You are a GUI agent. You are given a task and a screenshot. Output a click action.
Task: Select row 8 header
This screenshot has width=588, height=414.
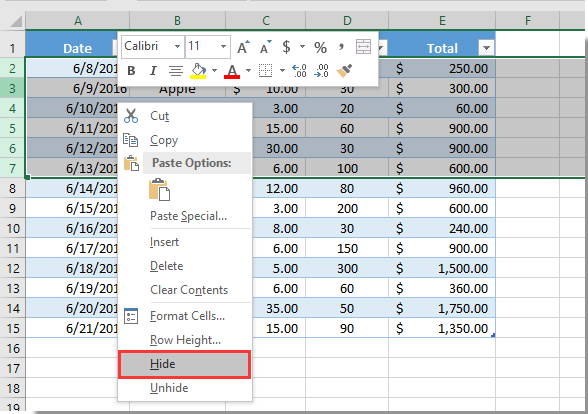12,188
